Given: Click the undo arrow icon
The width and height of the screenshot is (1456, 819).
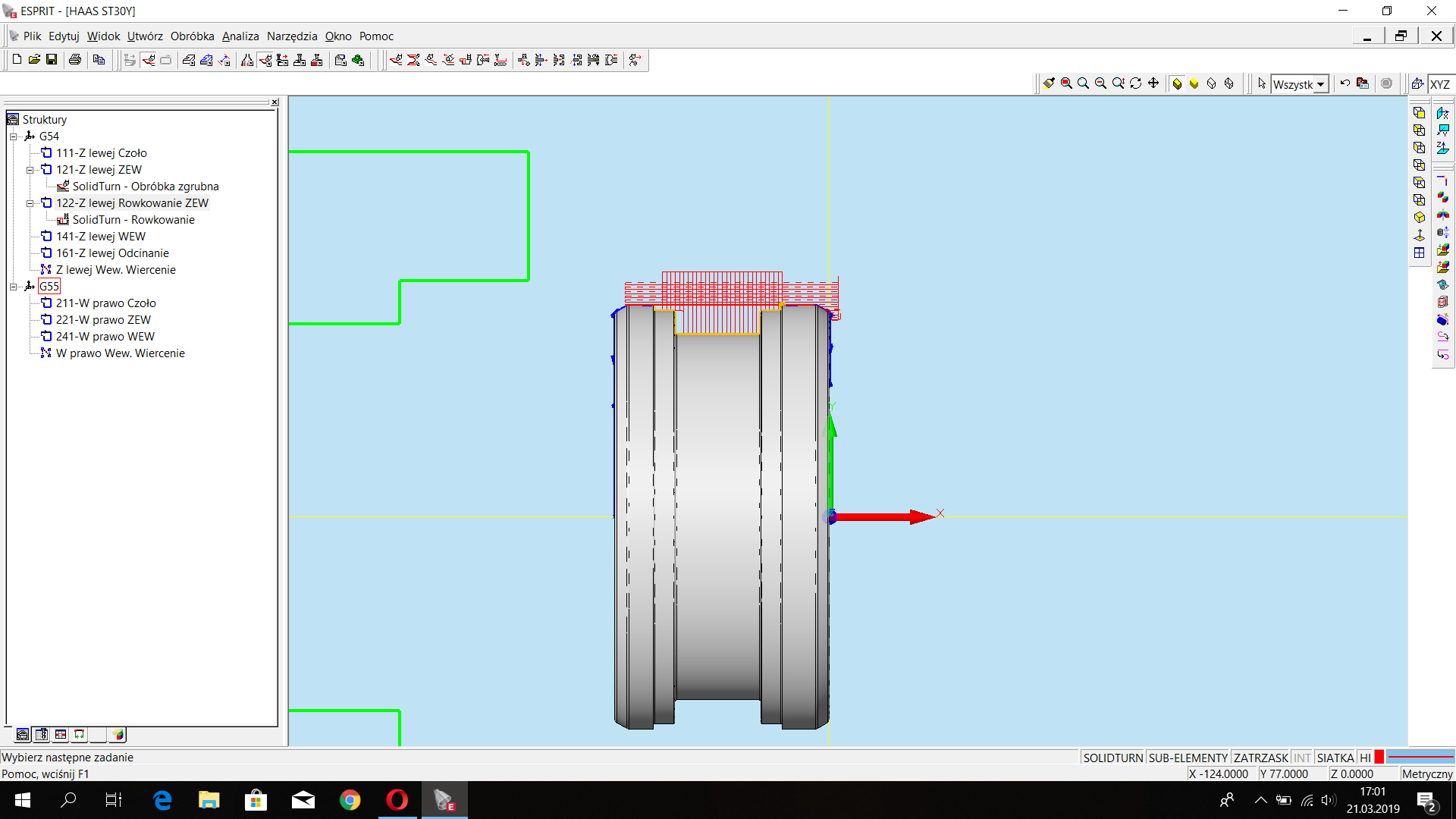Looking at the screenshot, I should click(1345, 83).
